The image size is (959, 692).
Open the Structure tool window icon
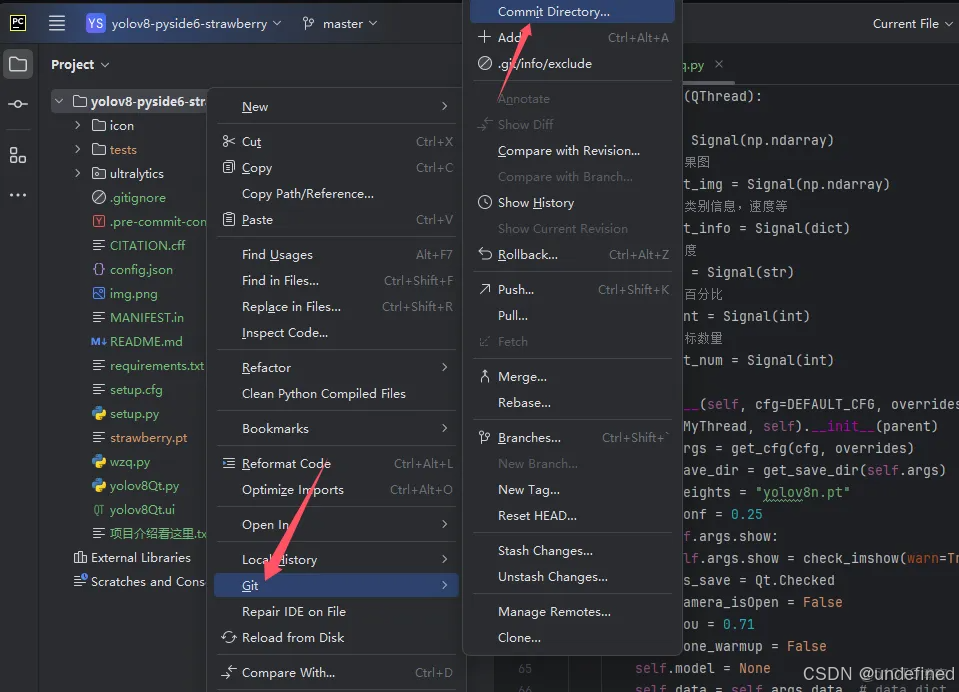tap(17, 155)
